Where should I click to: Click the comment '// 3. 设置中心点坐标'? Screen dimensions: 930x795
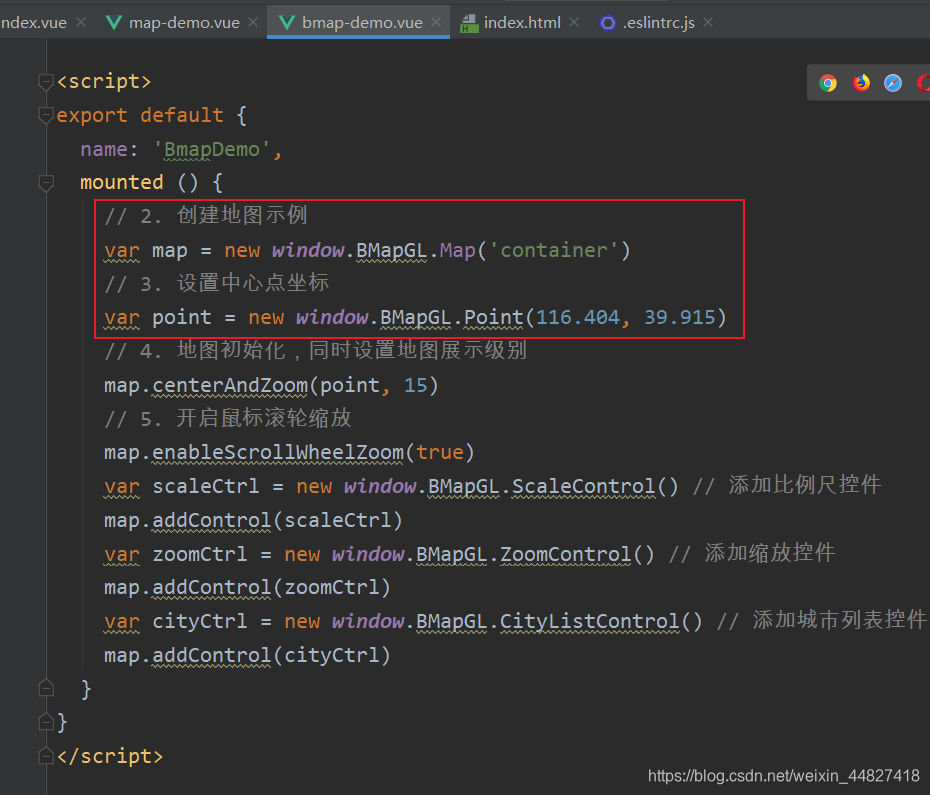[216, 283]
